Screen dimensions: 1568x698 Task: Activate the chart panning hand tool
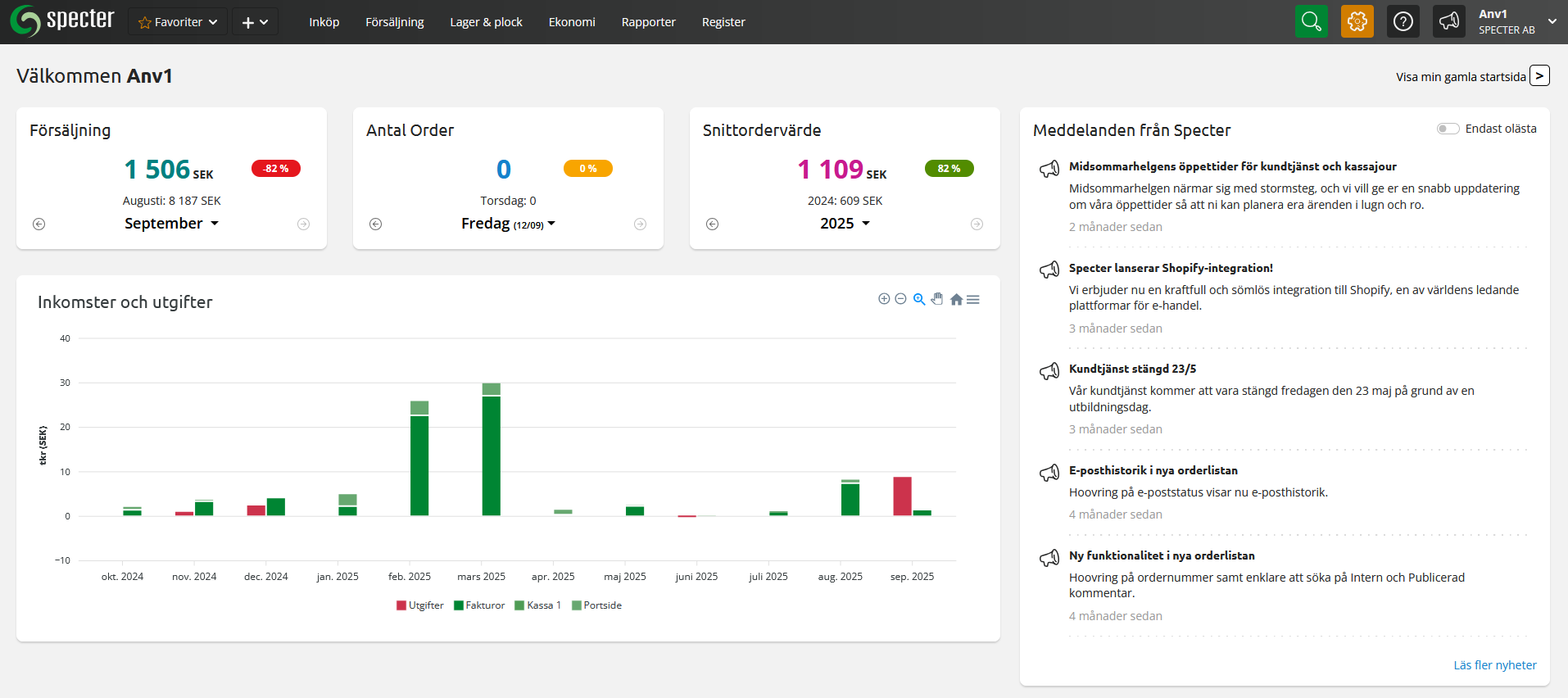point(937,299)
